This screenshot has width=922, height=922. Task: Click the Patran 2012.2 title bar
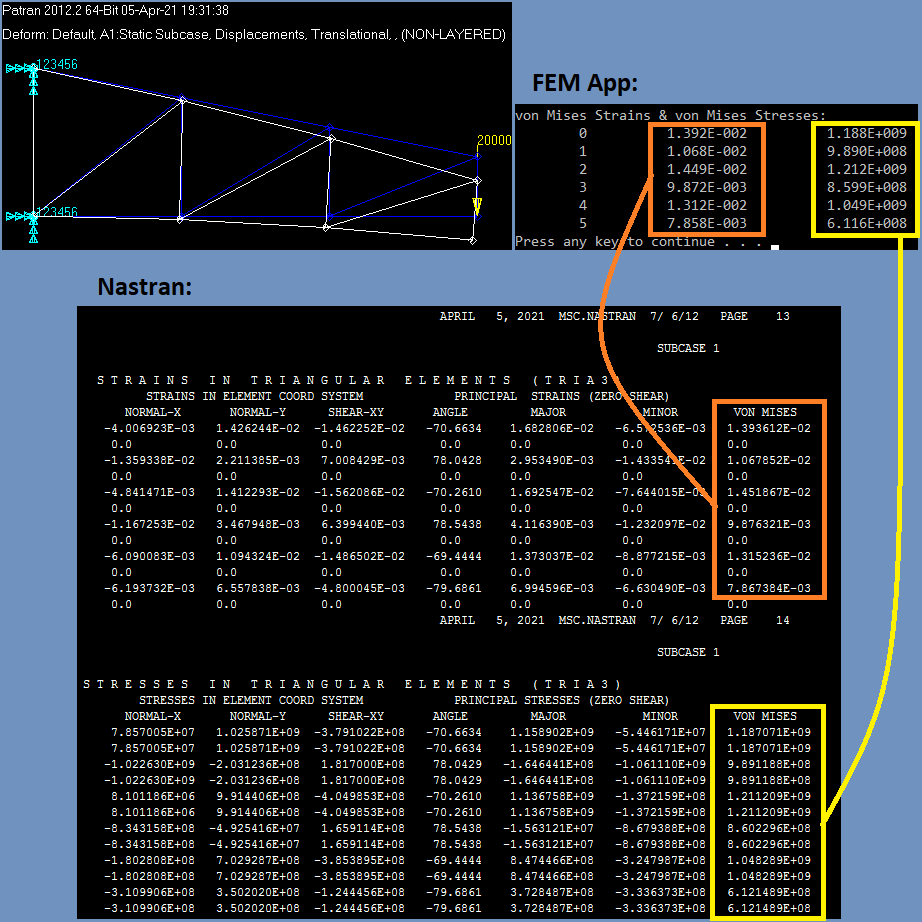tap(120, 8)
